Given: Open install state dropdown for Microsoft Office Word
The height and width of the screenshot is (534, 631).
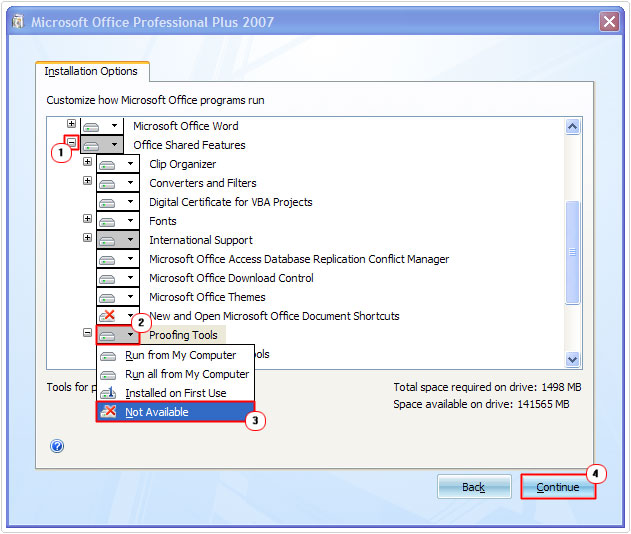Looking at the screenshot, I should click(102, 126).
